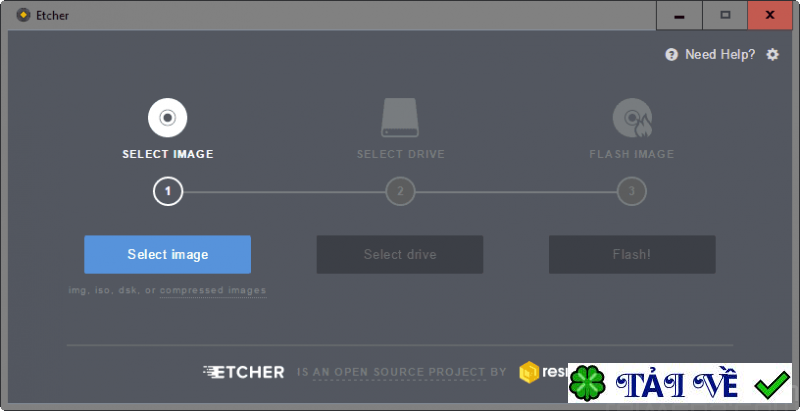This screenshot has width=800, height=411.
Task: Click the resin.io cube logo
Action: tap(529, 372)
